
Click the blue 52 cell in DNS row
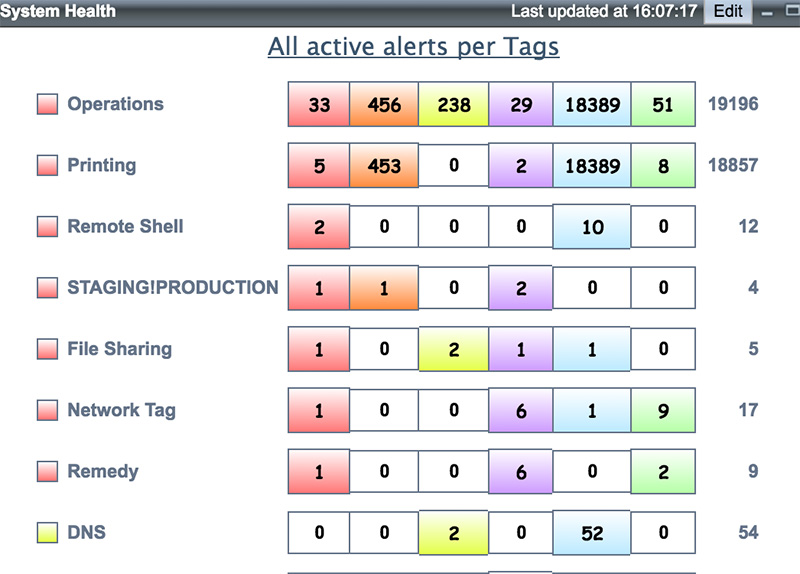[x=592, y=533]
